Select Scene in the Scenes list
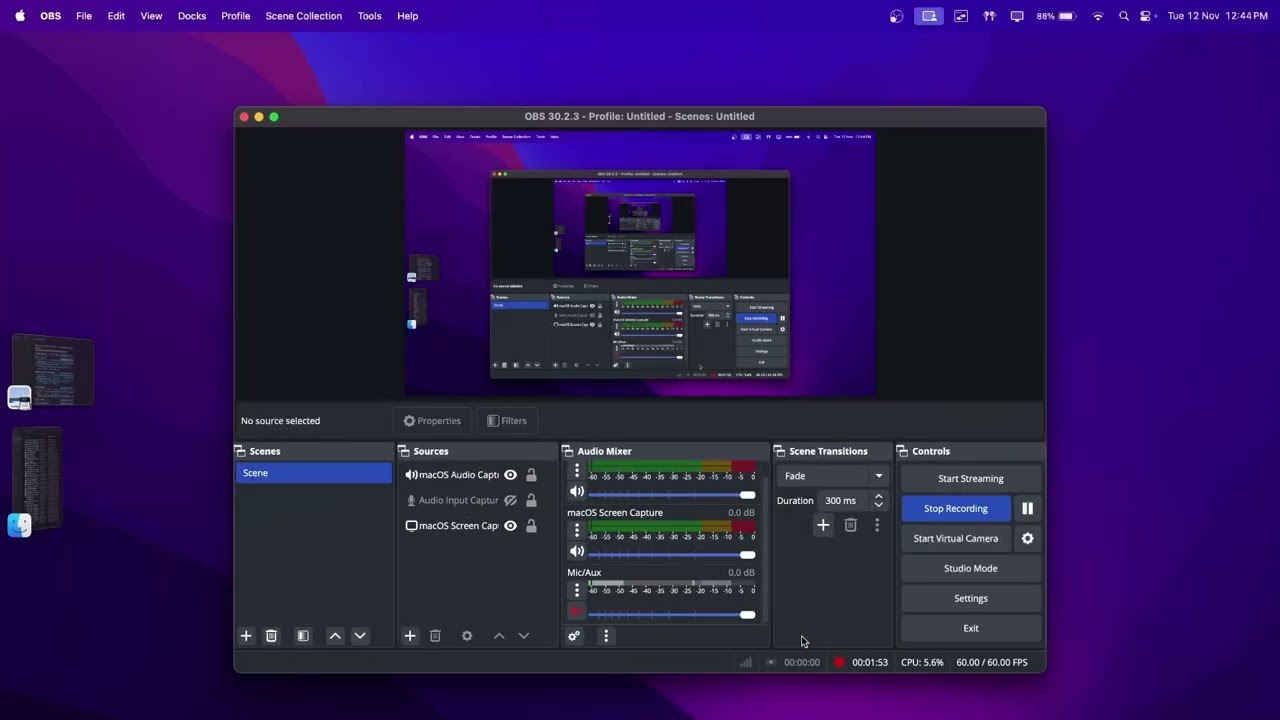Viewport: 1280px width, 720px height. tap(314, 473)
